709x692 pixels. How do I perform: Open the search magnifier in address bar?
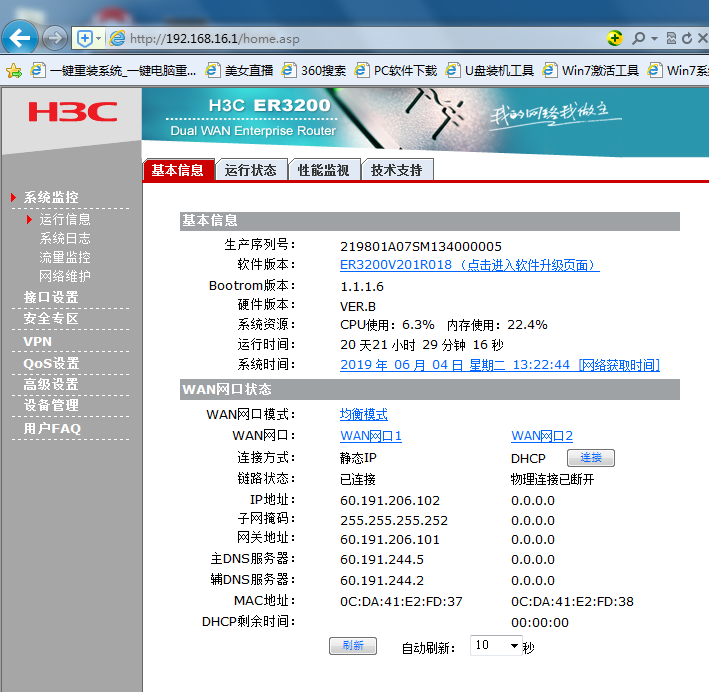(x=638, y=38)
